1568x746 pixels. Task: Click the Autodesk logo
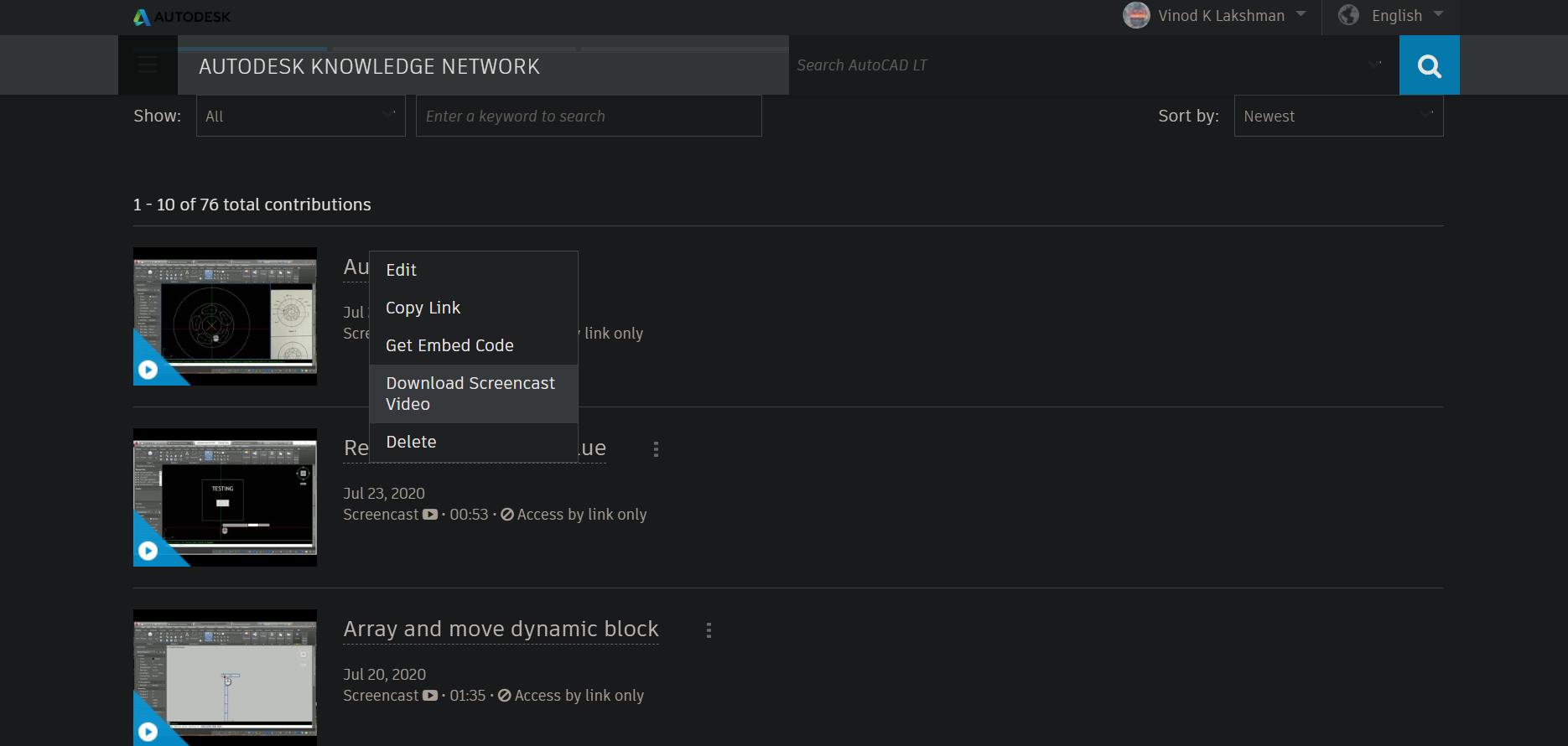(x=182, y=17)
